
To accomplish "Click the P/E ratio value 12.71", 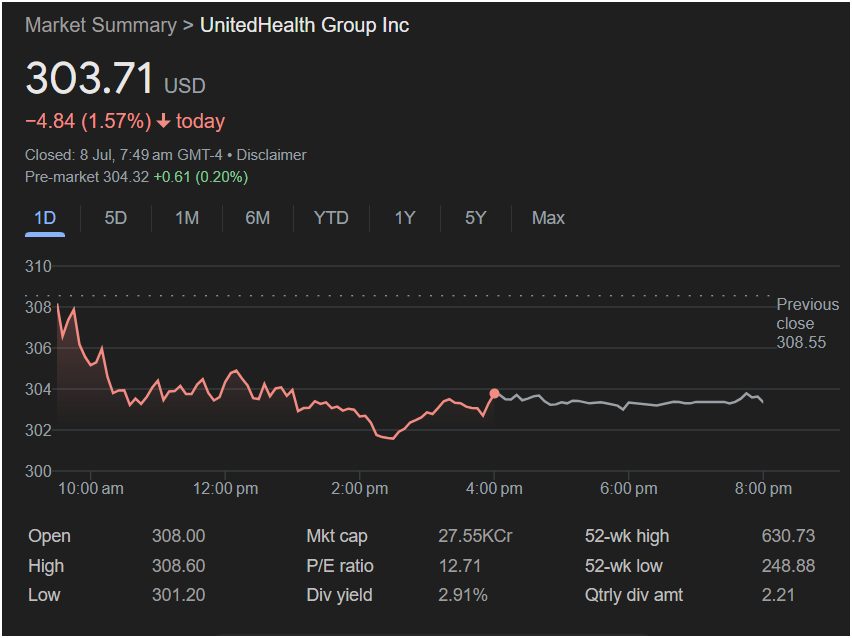I will click(x=460, y=566).
